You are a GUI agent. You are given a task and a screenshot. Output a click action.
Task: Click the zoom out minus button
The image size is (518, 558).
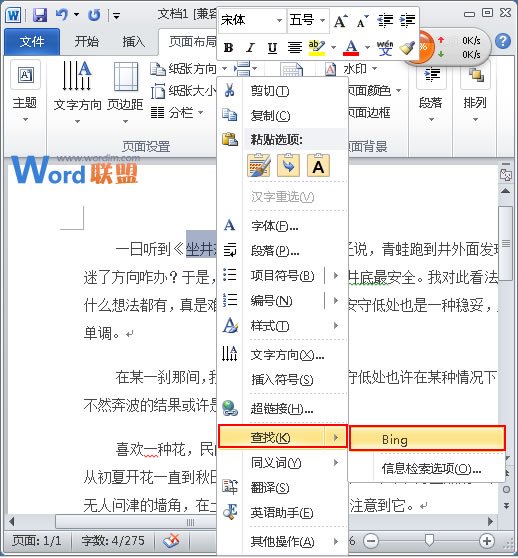pos(371,541)
